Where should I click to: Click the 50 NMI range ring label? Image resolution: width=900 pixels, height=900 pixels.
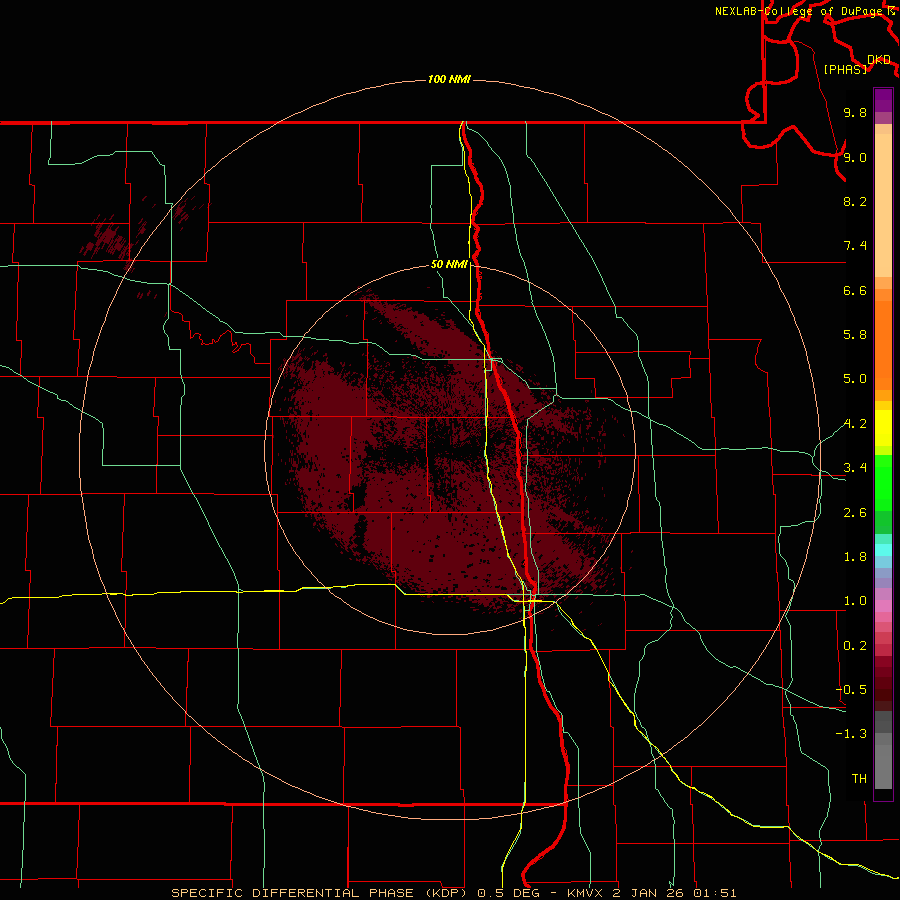449,264
